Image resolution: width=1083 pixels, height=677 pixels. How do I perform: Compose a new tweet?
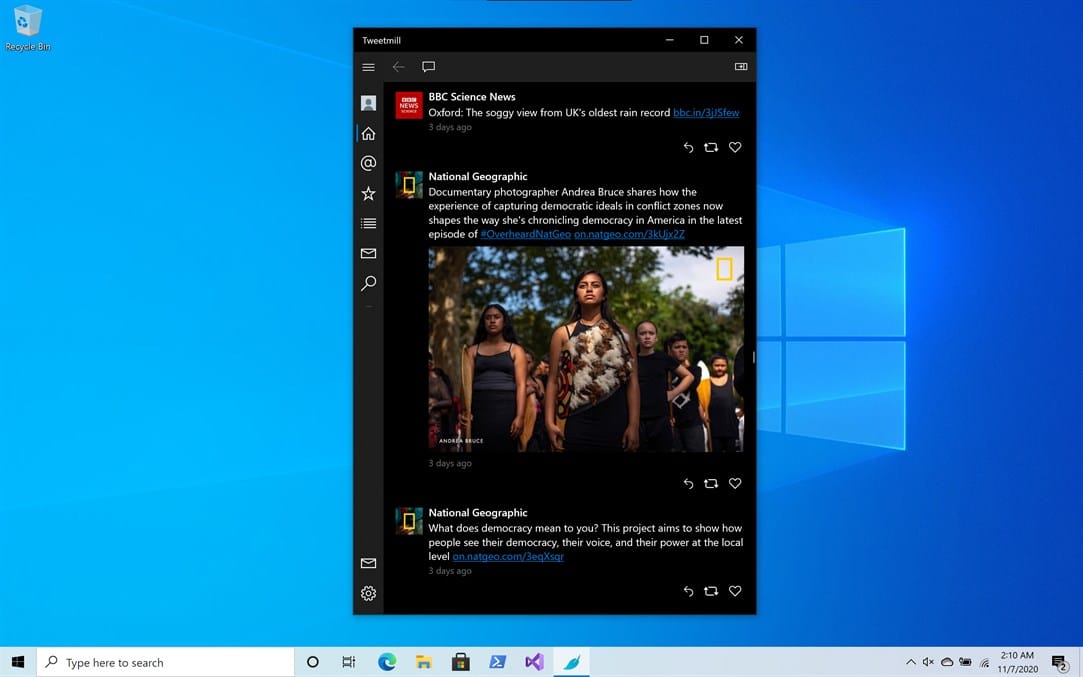tap(428, 67)
